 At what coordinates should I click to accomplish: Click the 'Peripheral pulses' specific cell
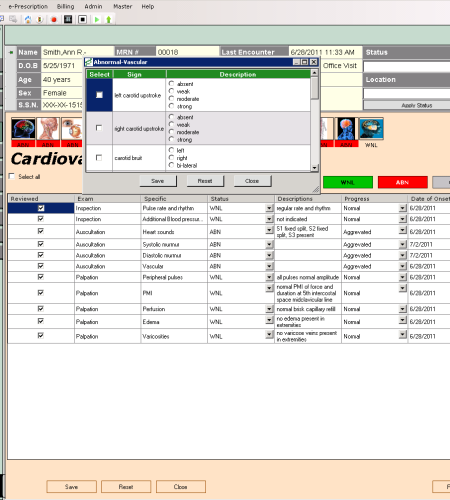(x=174, y=277)
